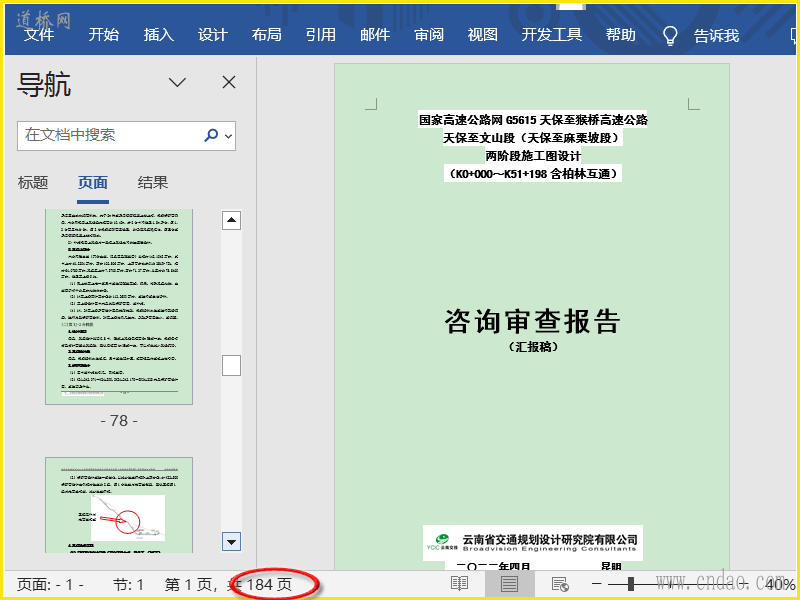The height and width of the screenshot is (600, 800).
Task: Expand the navigation pane options chevron
Action: [178, 82]
